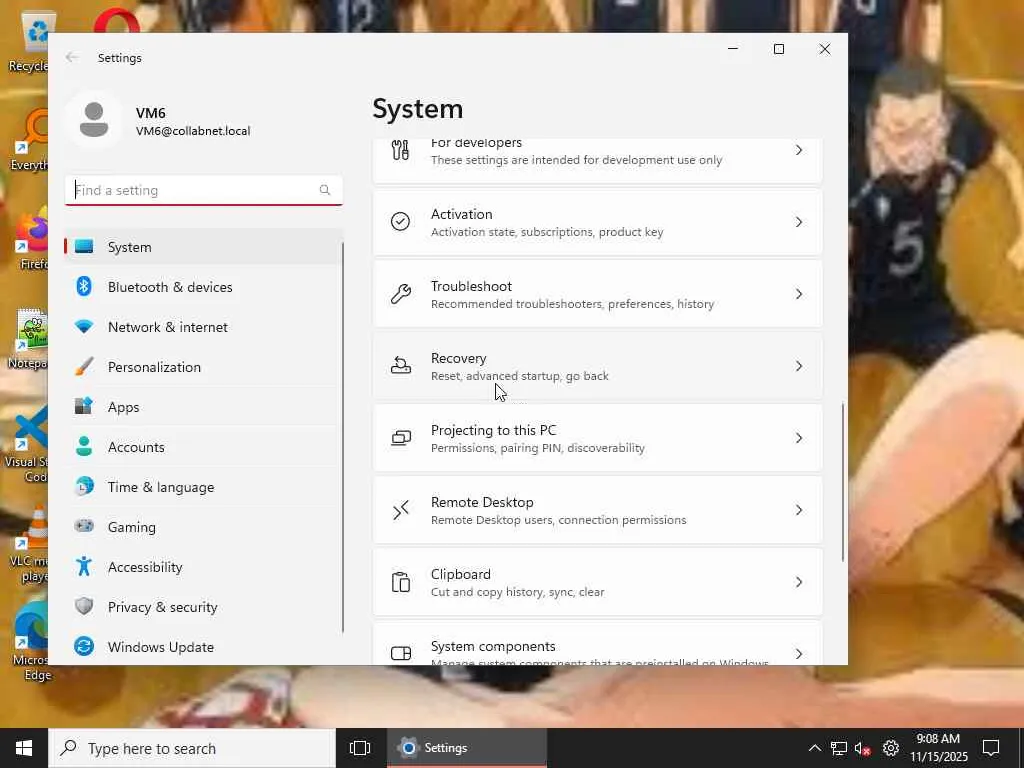Open Time & language settings

point(203,487)
